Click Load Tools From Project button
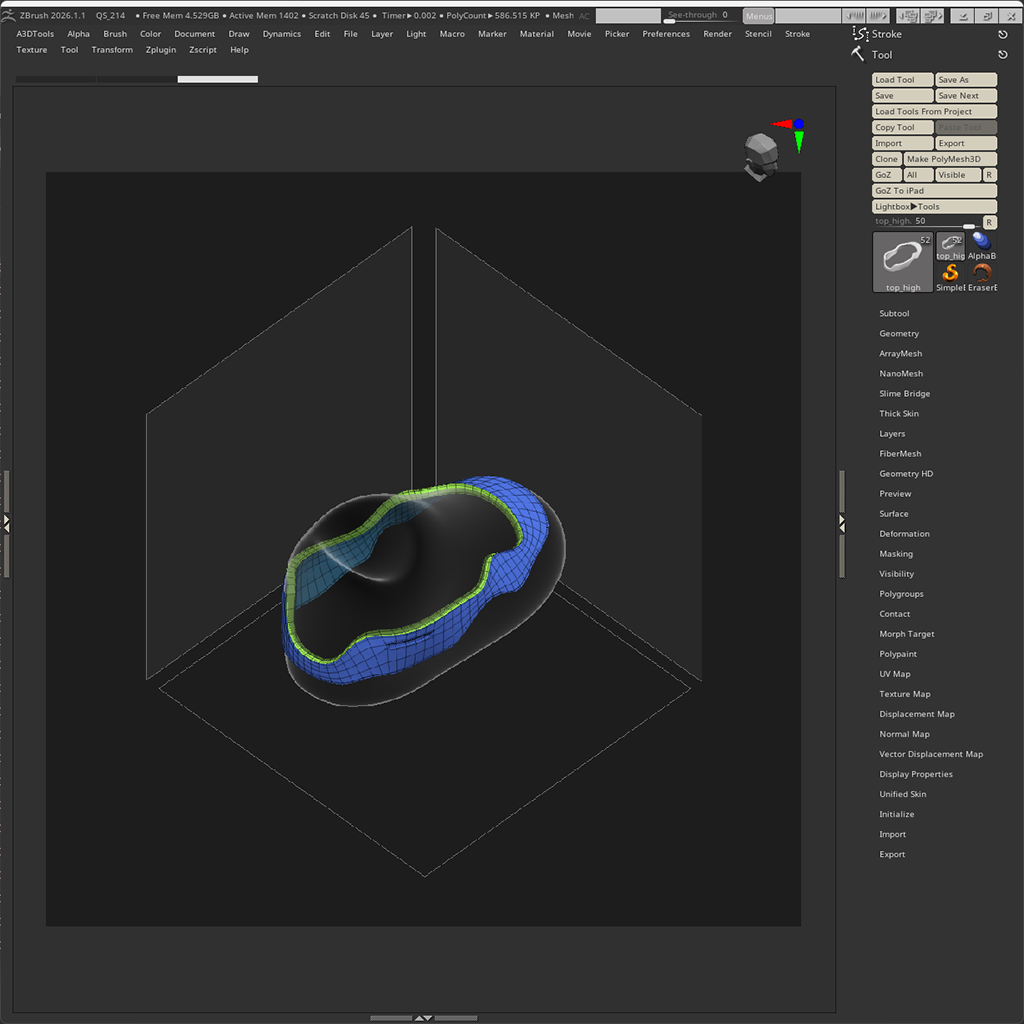 pos(935,112)
